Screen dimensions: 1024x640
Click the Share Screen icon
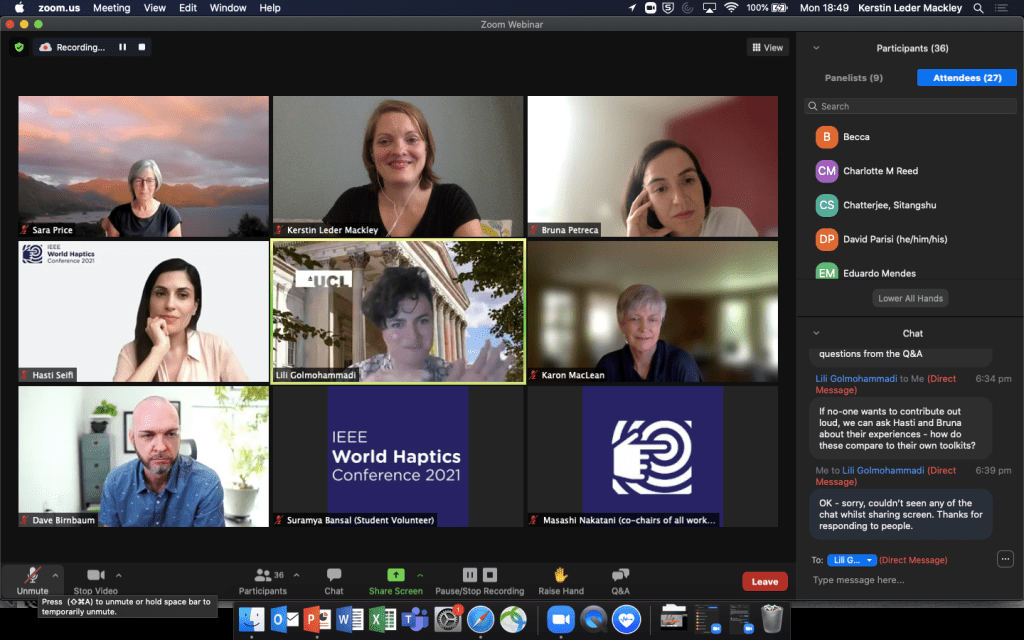click(395, 575)
